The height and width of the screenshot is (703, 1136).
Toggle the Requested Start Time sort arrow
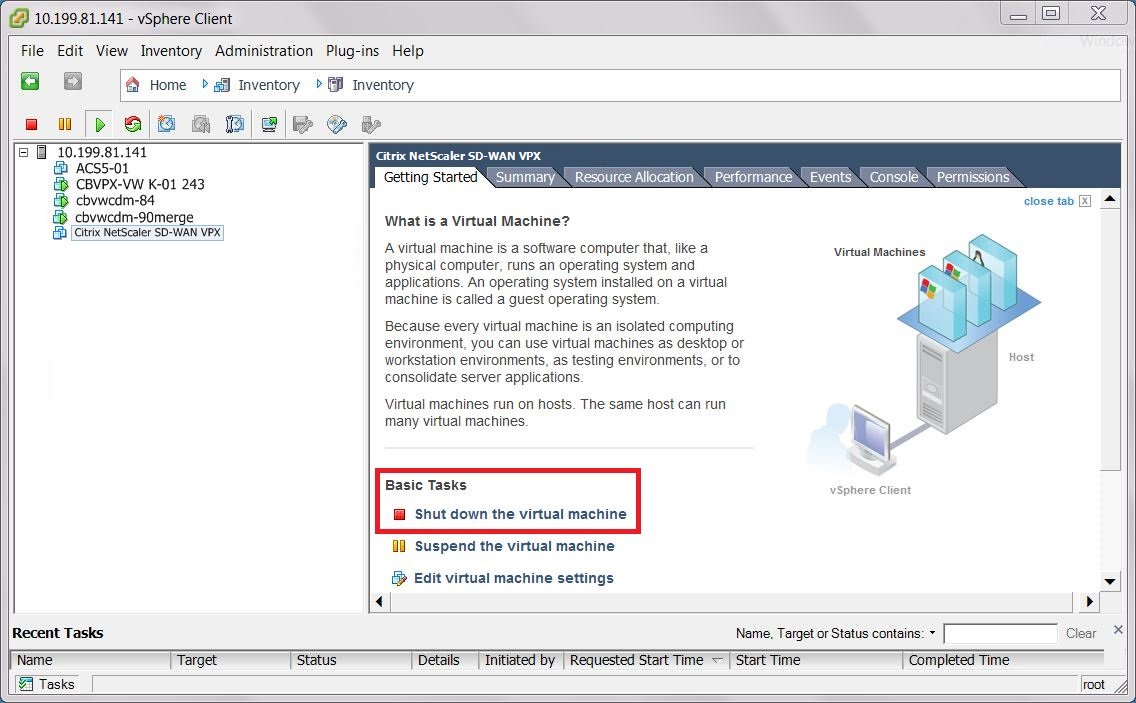717,660
